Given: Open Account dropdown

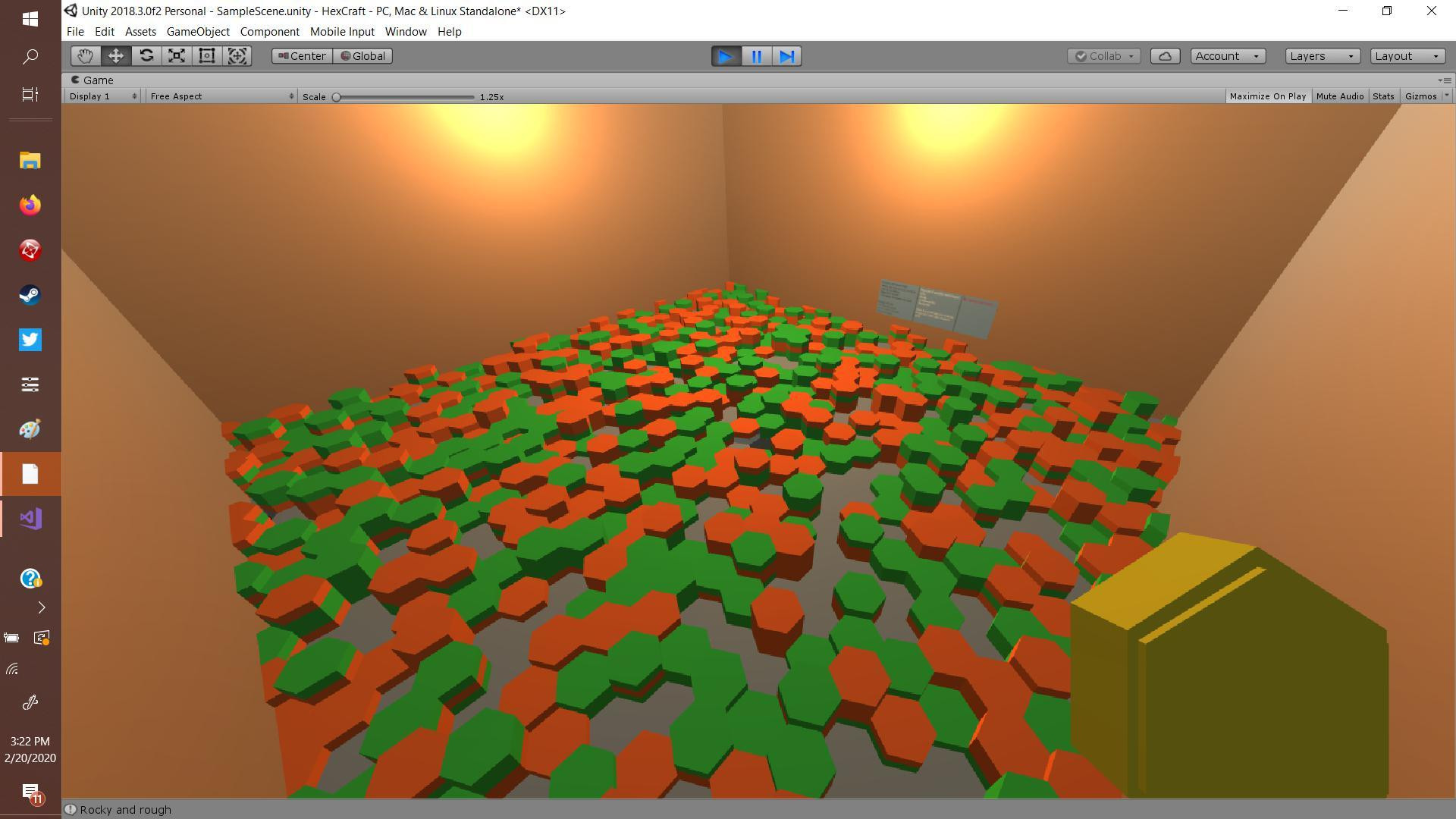Looking at the screenshot, I should point(1227,56).
